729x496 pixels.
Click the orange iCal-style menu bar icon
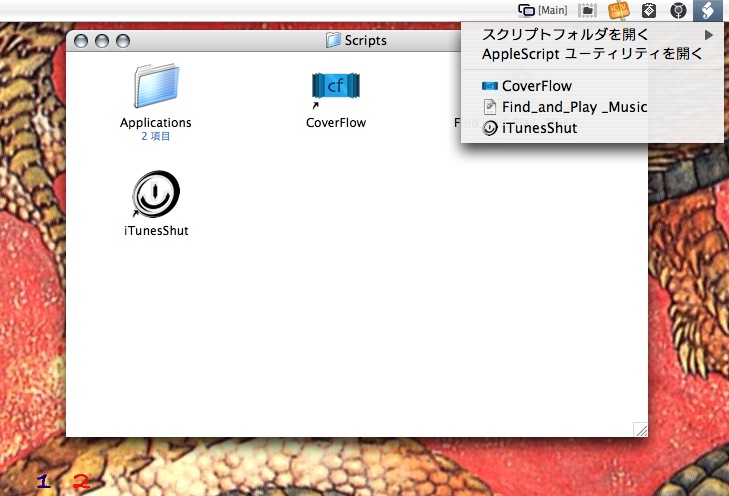click(x=619, y=10)
